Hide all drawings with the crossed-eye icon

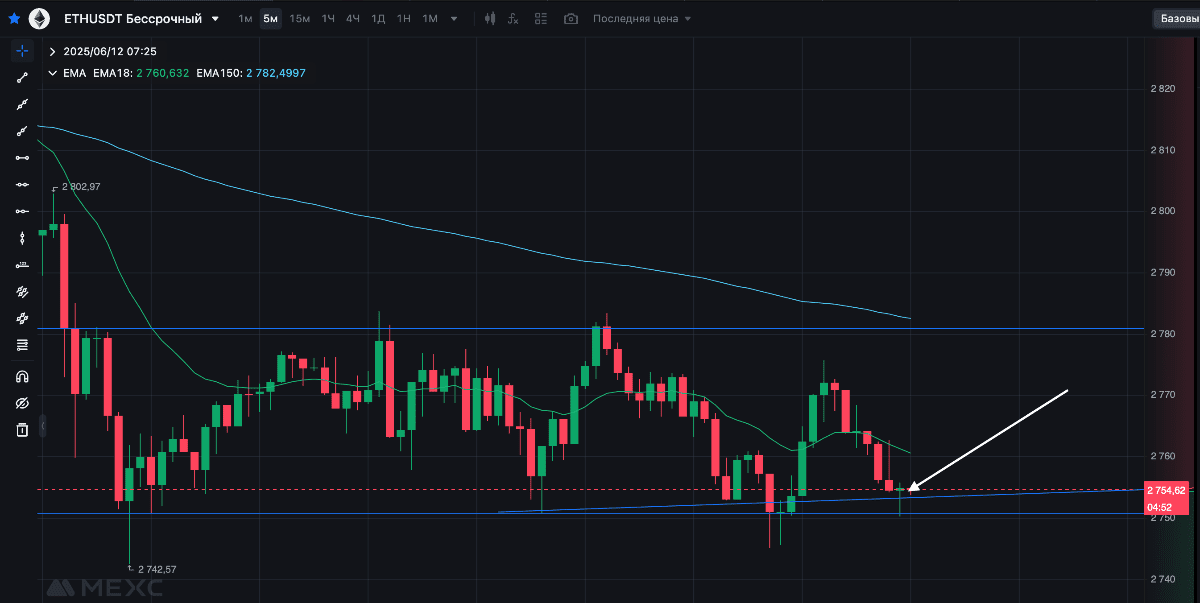tap(22, 403)
